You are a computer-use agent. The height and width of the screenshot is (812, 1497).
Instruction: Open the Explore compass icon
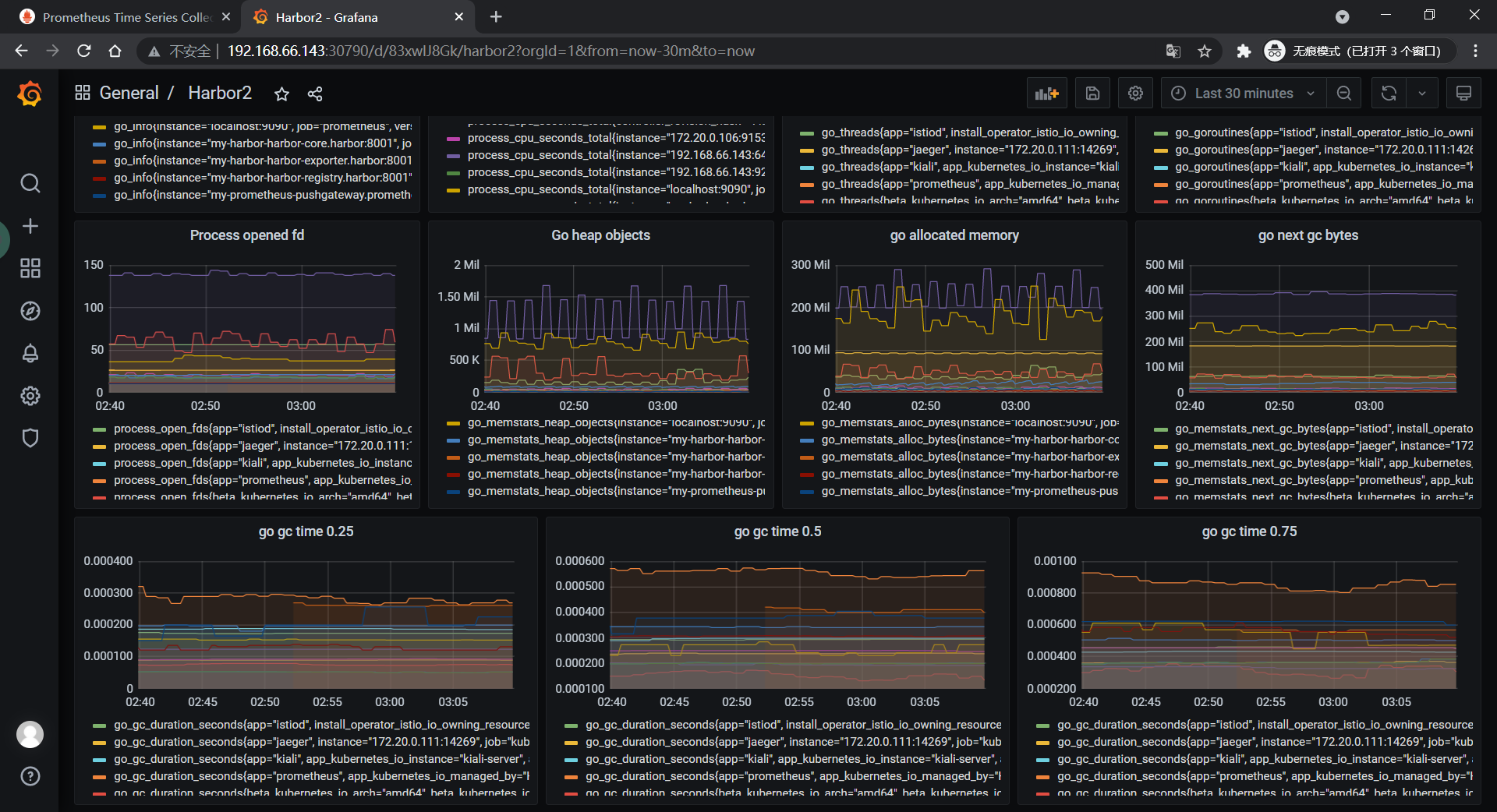click(30, 311)
